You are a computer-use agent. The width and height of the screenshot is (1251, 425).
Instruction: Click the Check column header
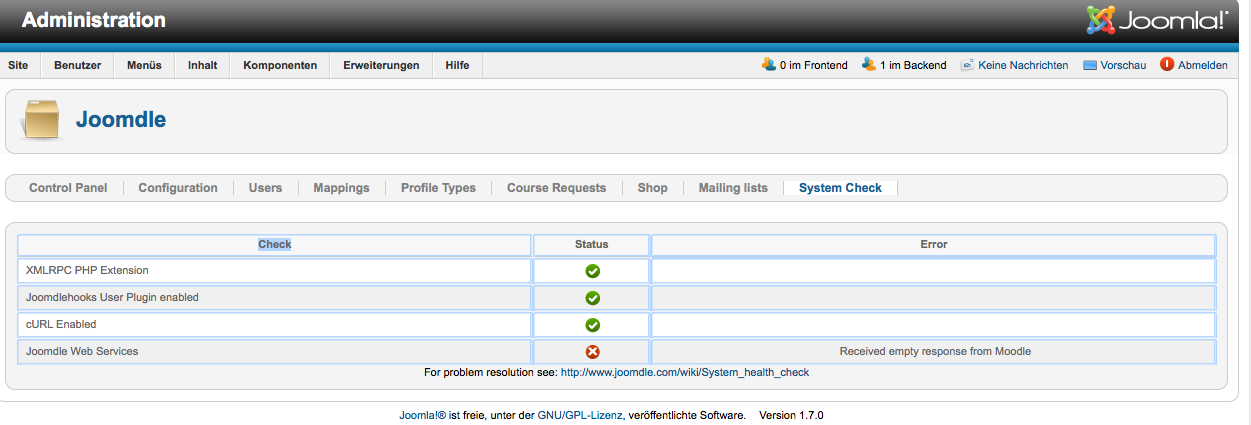tap(274, 244)
